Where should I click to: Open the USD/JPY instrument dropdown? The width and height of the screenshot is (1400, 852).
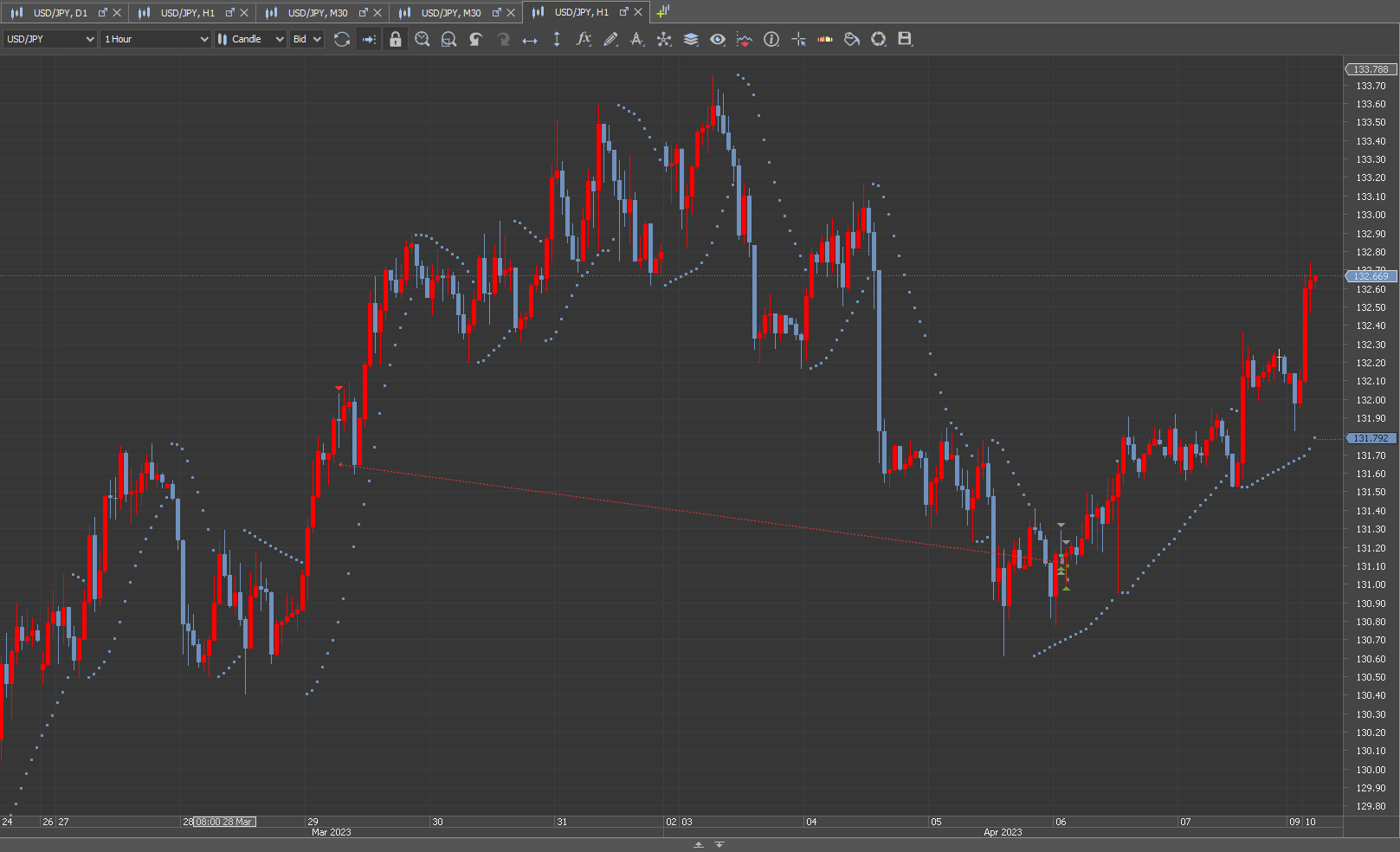click(x=49, y=39)
